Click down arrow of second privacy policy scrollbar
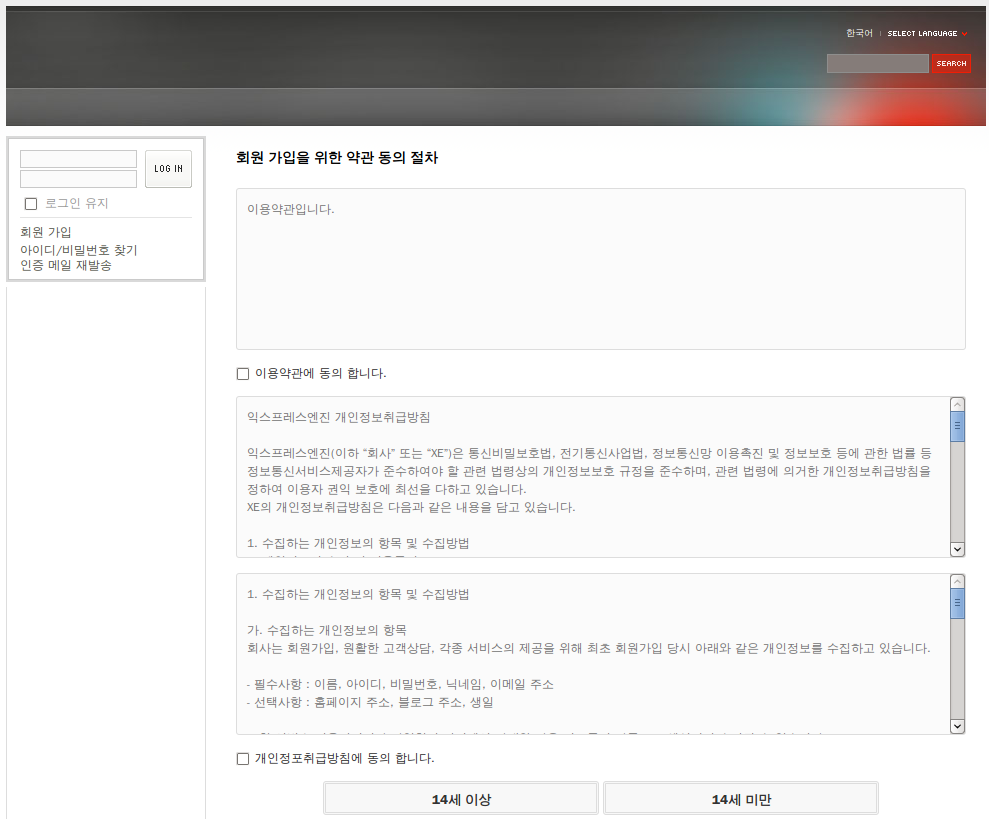Viewport: 989px width, 819px height. pos(957,726)
